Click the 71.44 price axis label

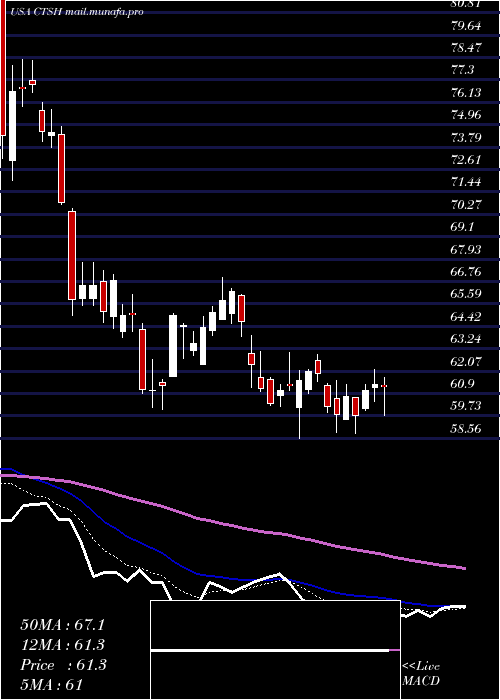[466, 182]
